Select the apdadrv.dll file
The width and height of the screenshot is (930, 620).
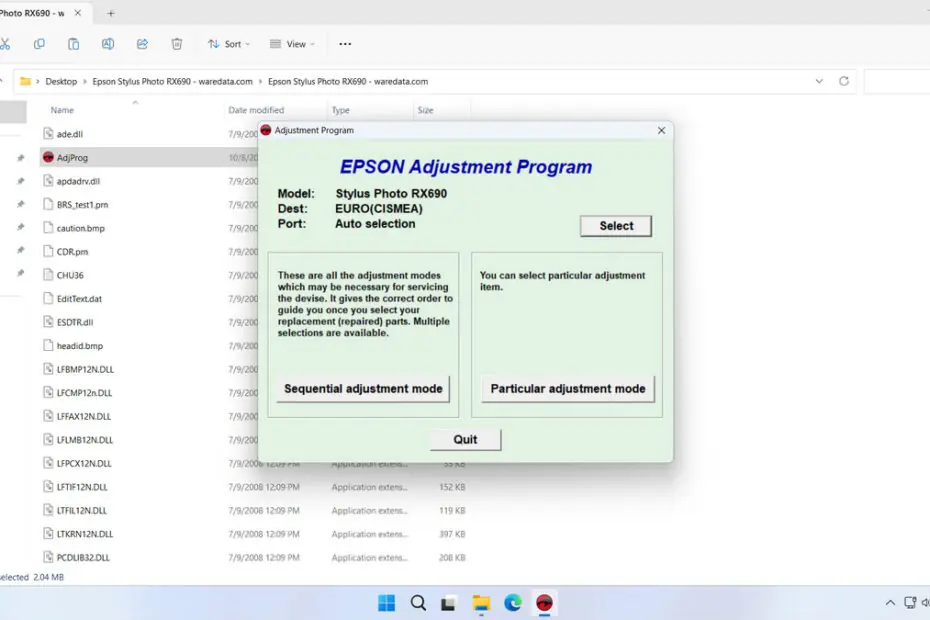pyautogui.click(x=78, y=181)
